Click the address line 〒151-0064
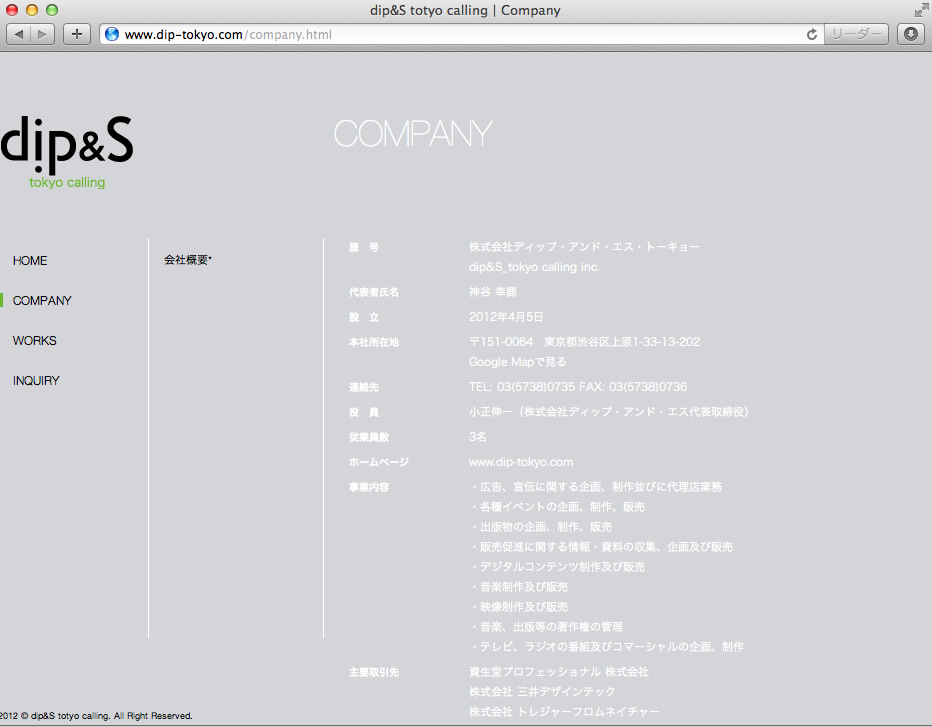The height and width of the screenshot is (727, 932). pyautogui.click(x=584, y=342)
